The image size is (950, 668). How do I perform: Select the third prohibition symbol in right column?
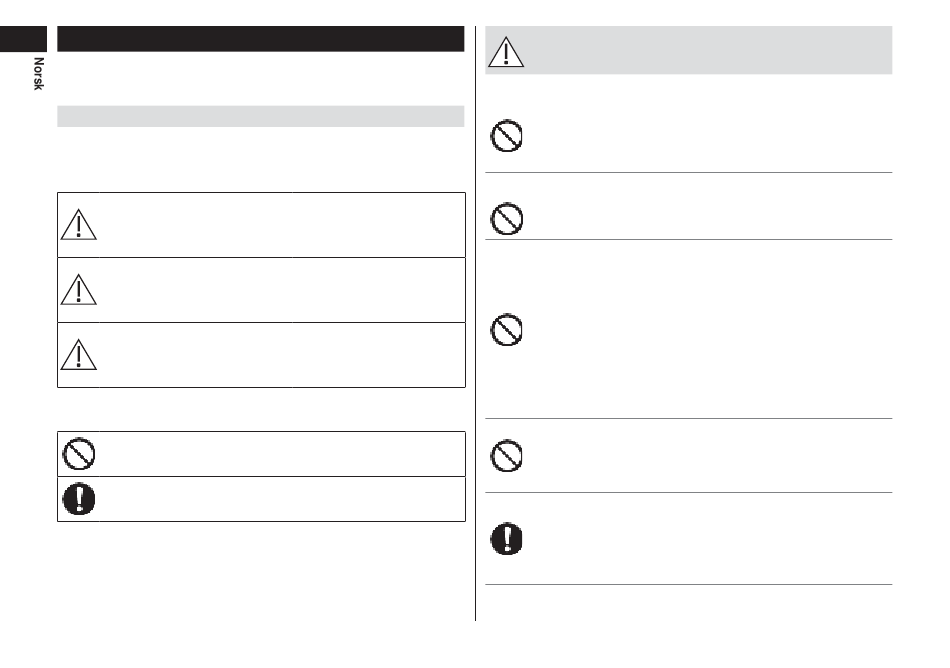507,330
